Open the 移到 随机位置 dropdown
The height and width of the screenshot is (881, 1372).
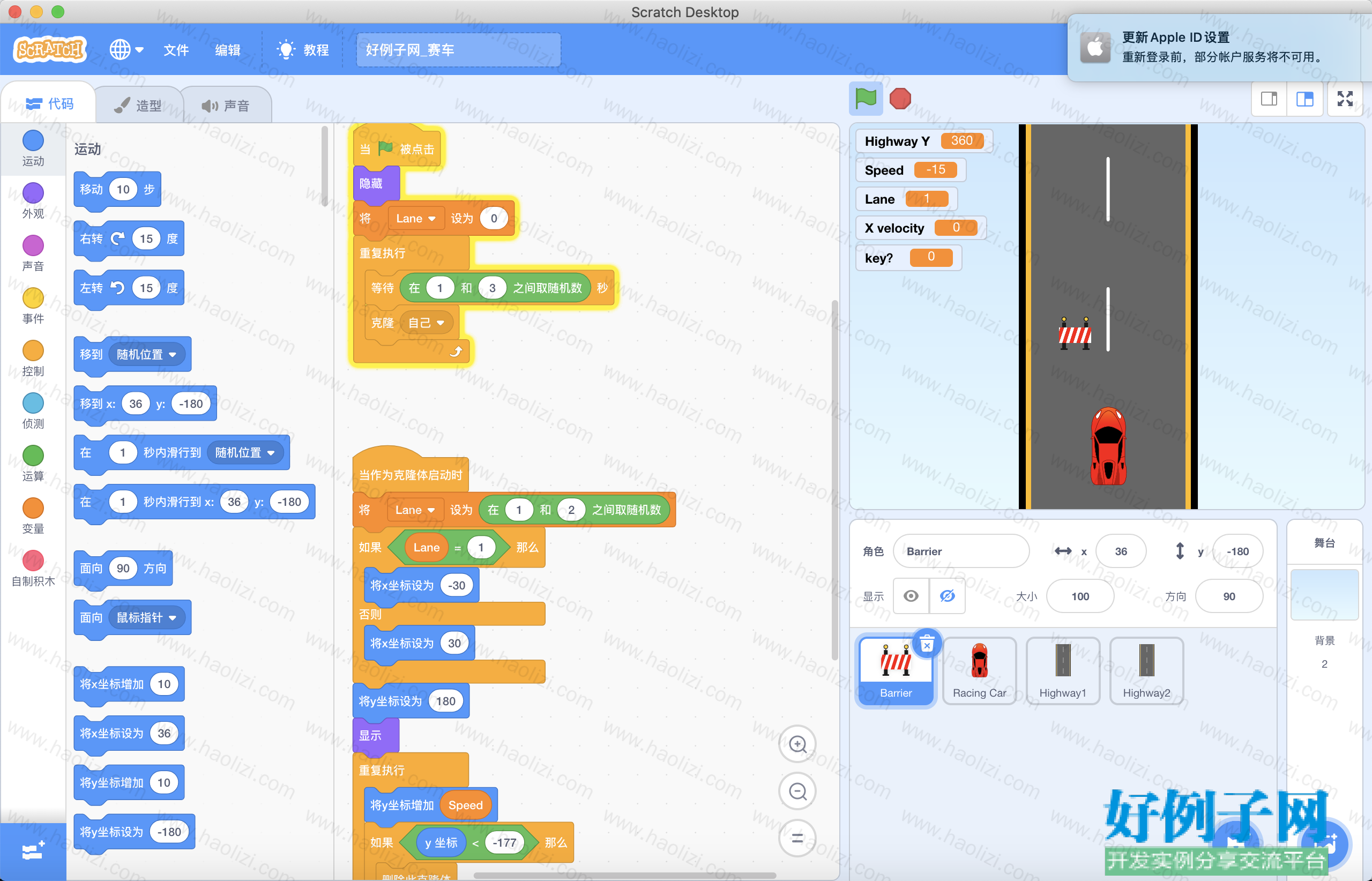click(146, 355)
